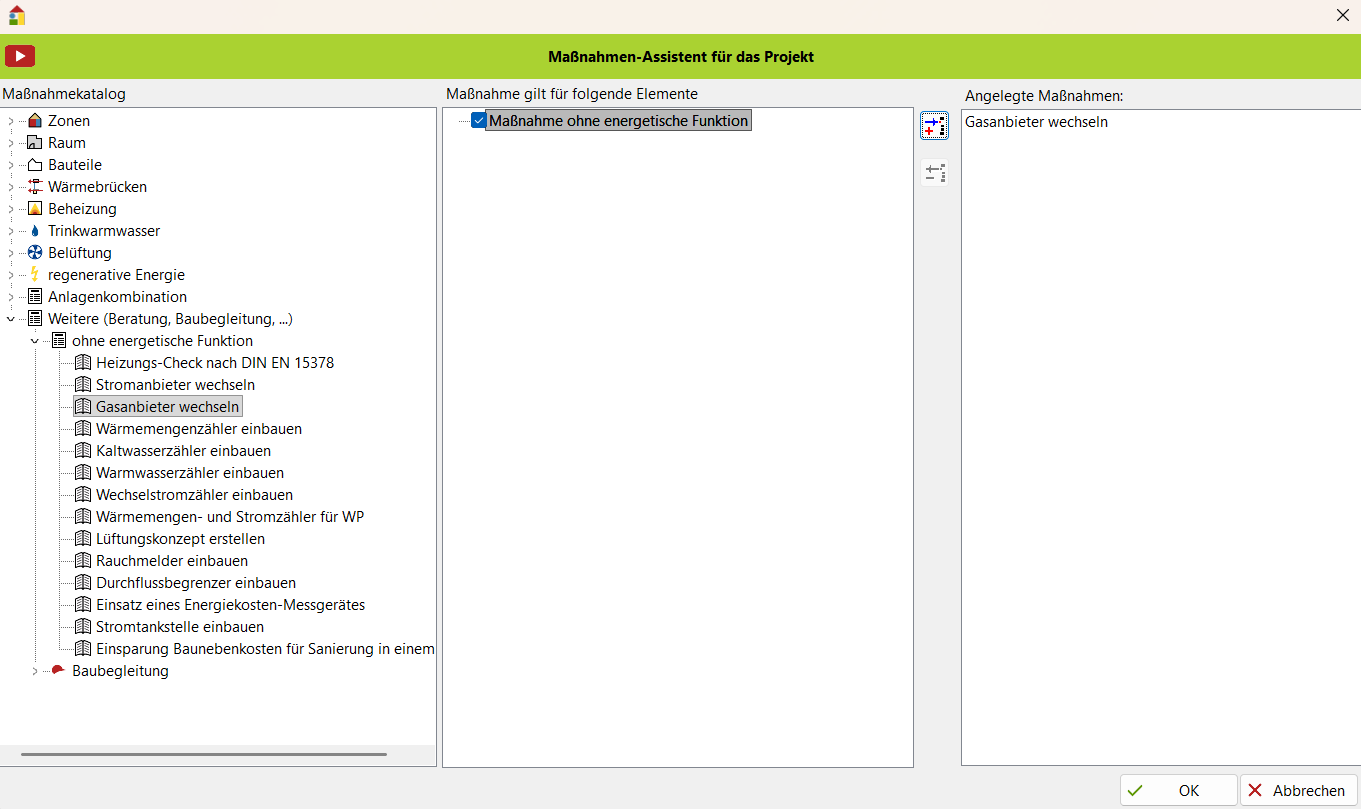Select Stromanbieter wechseln in the catalog
Screen dimensions: 1361x809
[175, 385]
